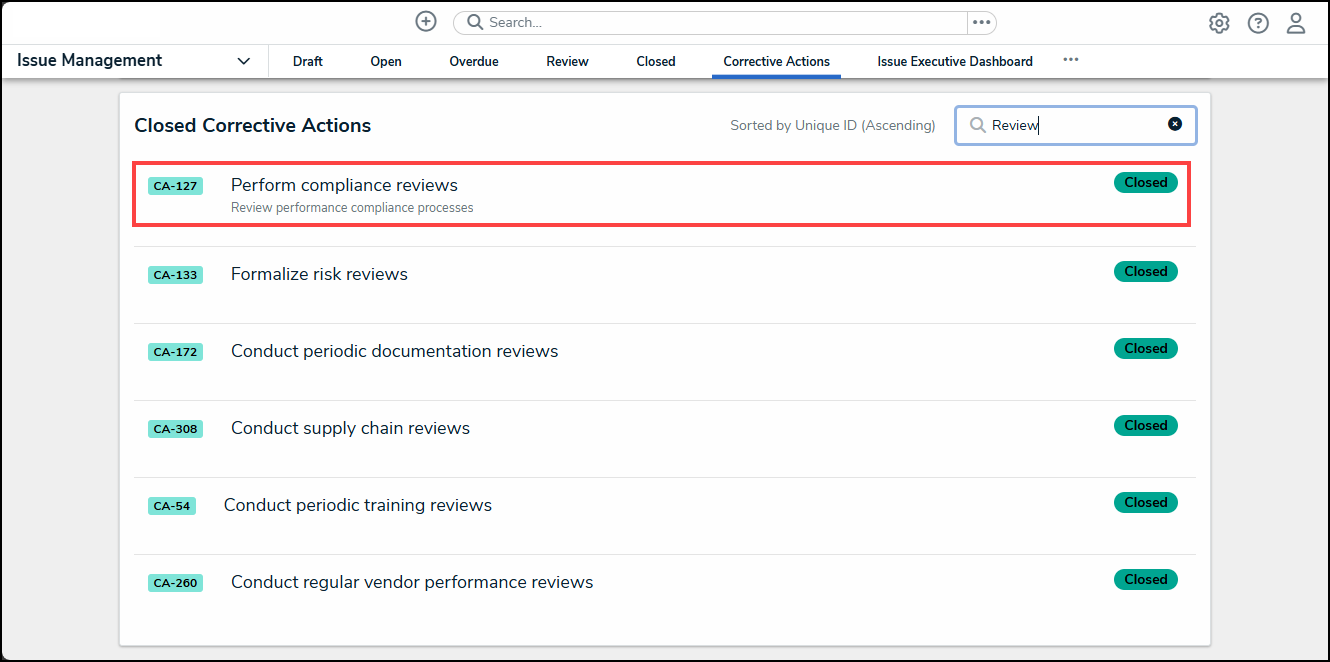Expand the Issue Management dropdown

[x=243, y=61]
